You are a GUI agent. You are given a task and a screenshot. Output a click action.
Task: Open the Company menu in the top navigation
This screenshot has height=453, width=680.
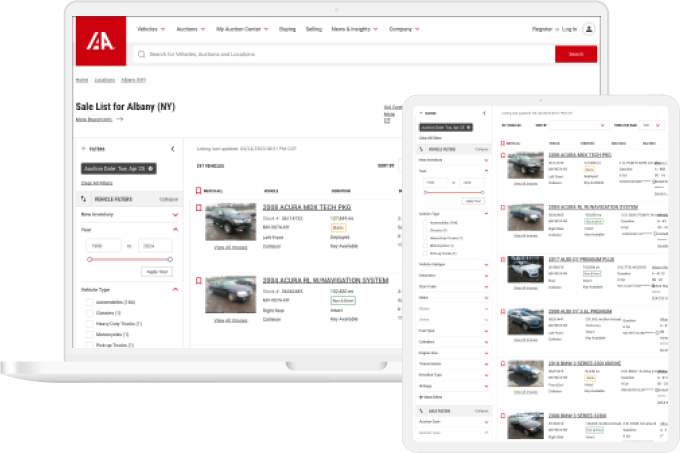coord(404,29)
